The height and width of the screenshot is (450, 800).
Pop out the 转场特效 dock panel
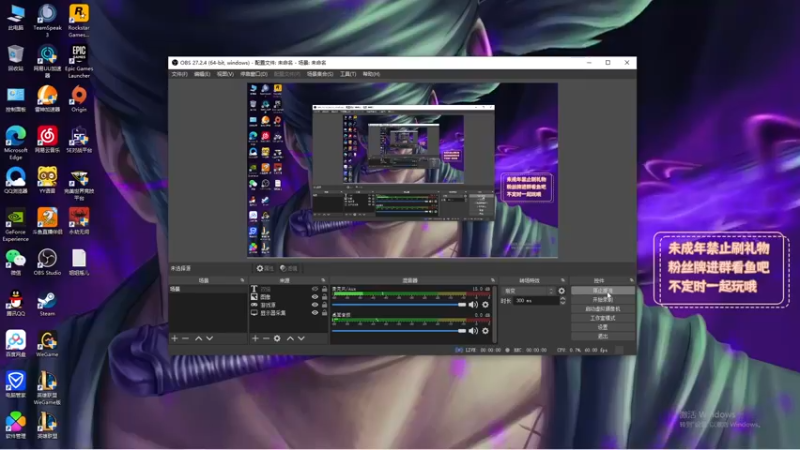tap(563, 280)
